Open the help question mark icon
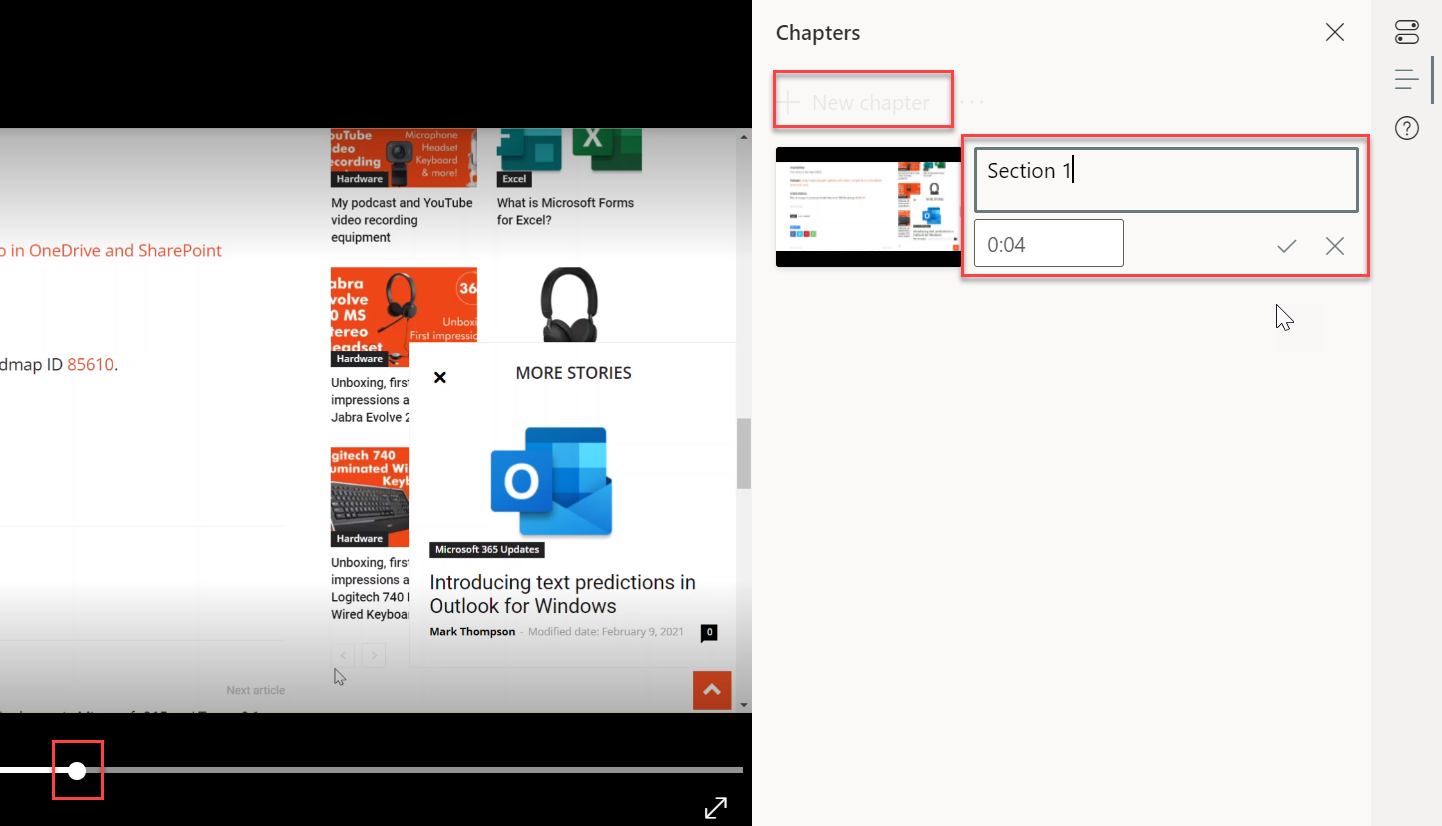This screenshot has height=826, width=1442. [1407, 128]
